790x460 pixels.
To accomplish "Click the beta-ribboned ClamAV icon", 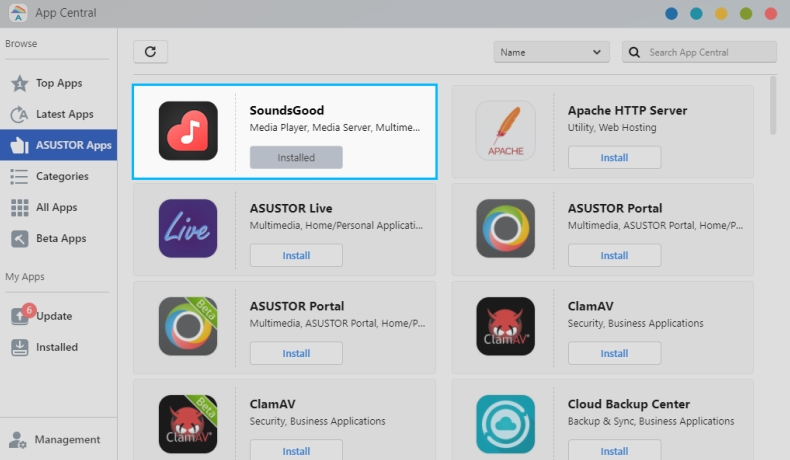I will 188,424.
